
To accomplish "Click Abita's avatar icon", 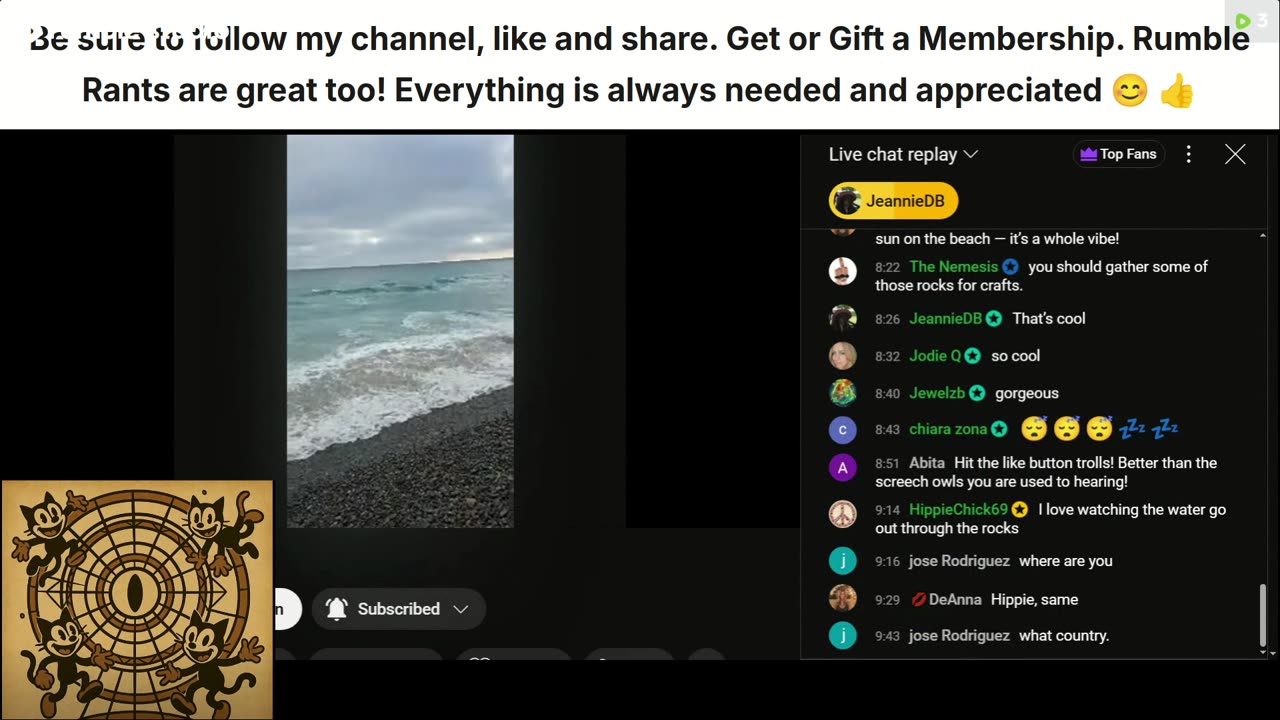I will click(843, 467).
